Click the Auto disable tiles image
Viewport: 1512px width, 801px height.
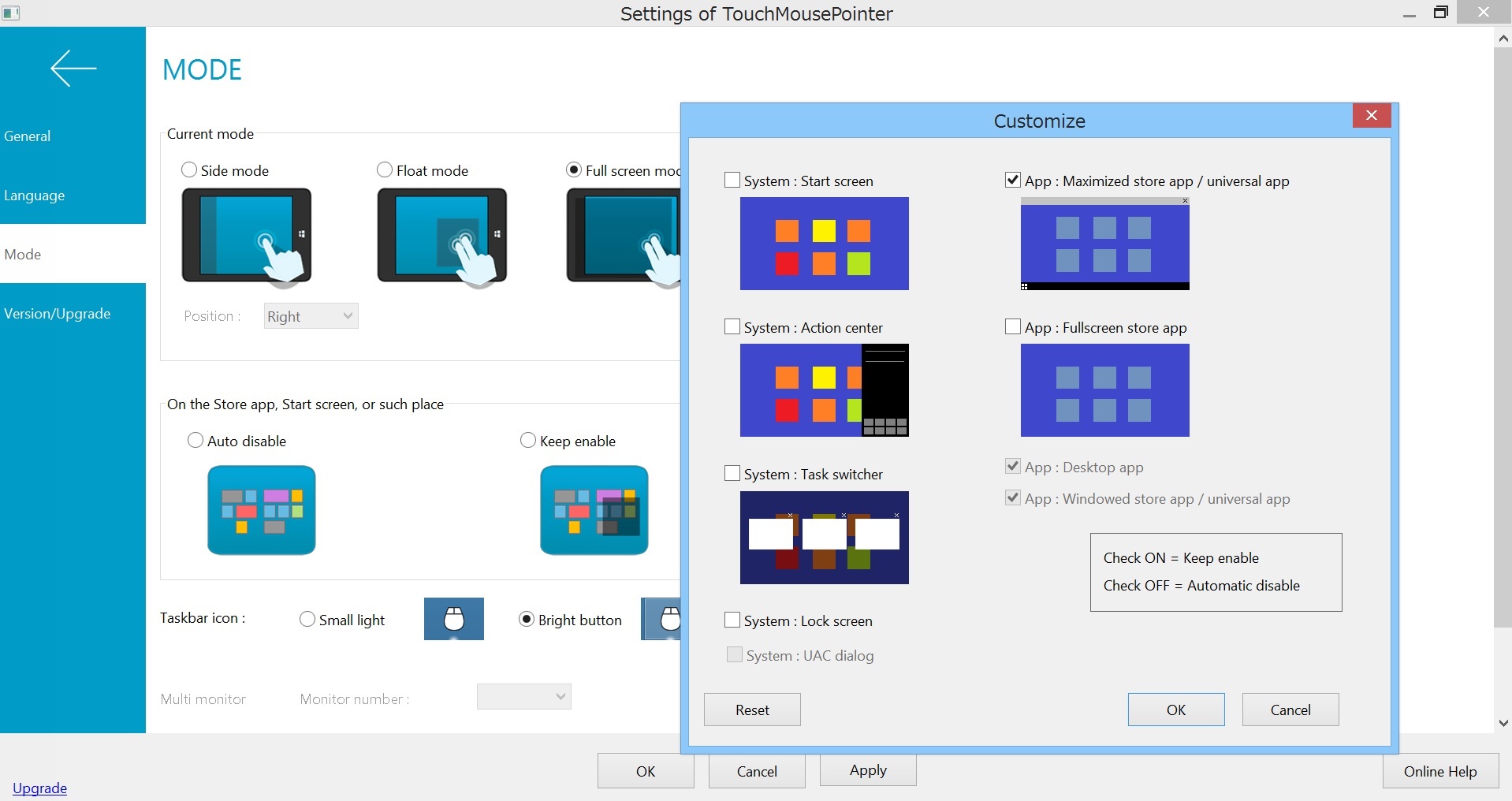tap(262, 510)
